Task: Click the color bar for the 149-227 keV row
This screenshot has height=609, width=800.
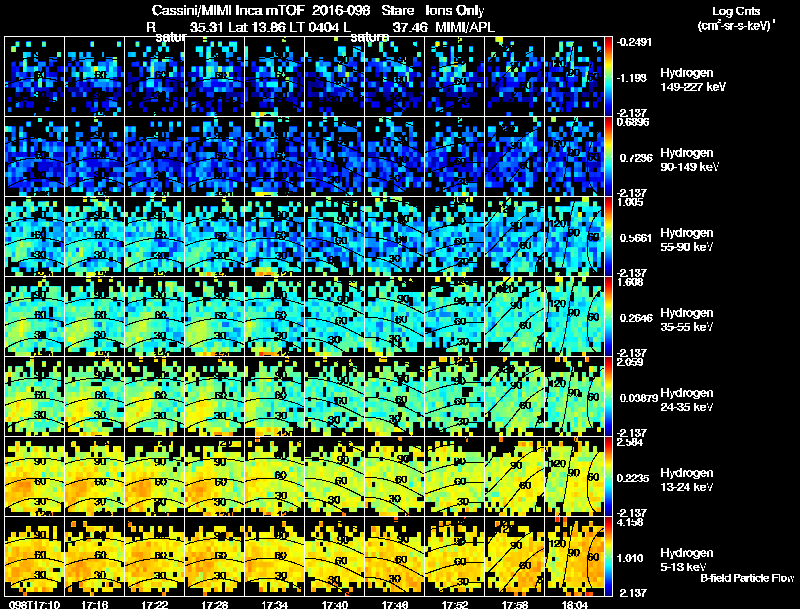Action: [x=608, y=77]
